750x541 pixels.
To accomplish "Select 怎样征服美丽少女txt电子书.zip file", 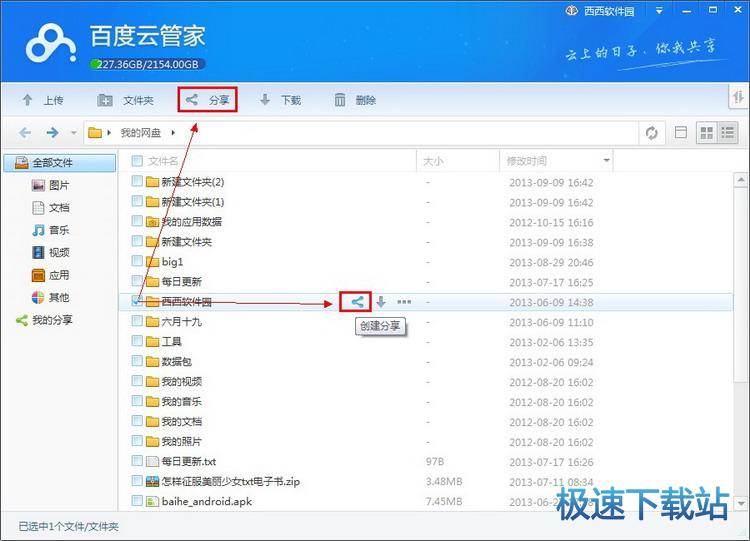I will point(231,482).
